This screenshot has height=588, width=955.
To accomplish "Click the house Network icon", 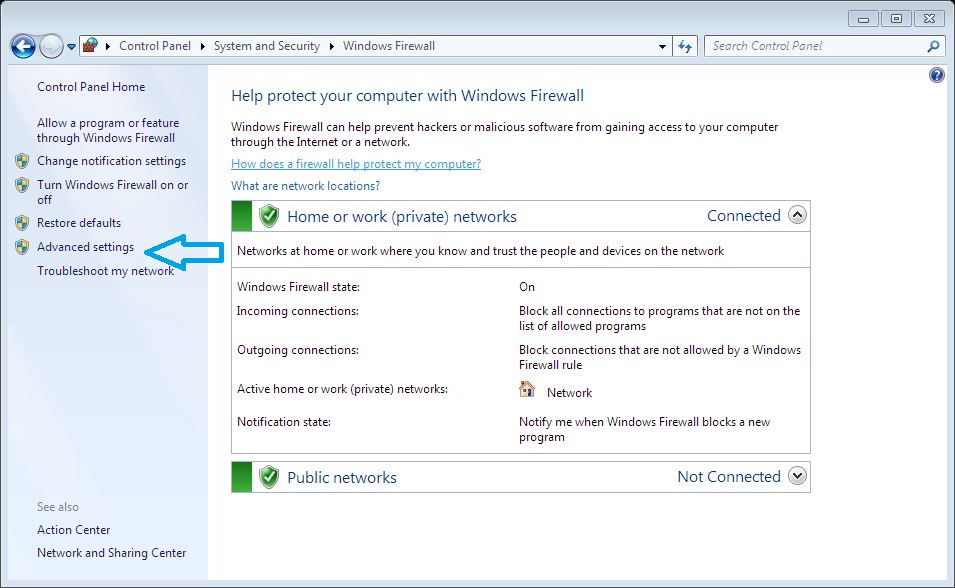I will click(527, 389).
